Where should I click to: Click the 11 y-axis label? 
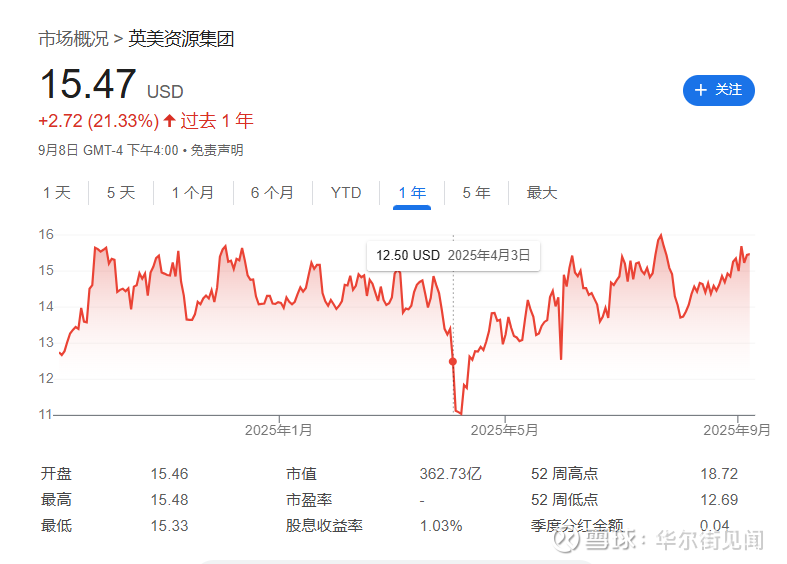(x=46, y=414)
